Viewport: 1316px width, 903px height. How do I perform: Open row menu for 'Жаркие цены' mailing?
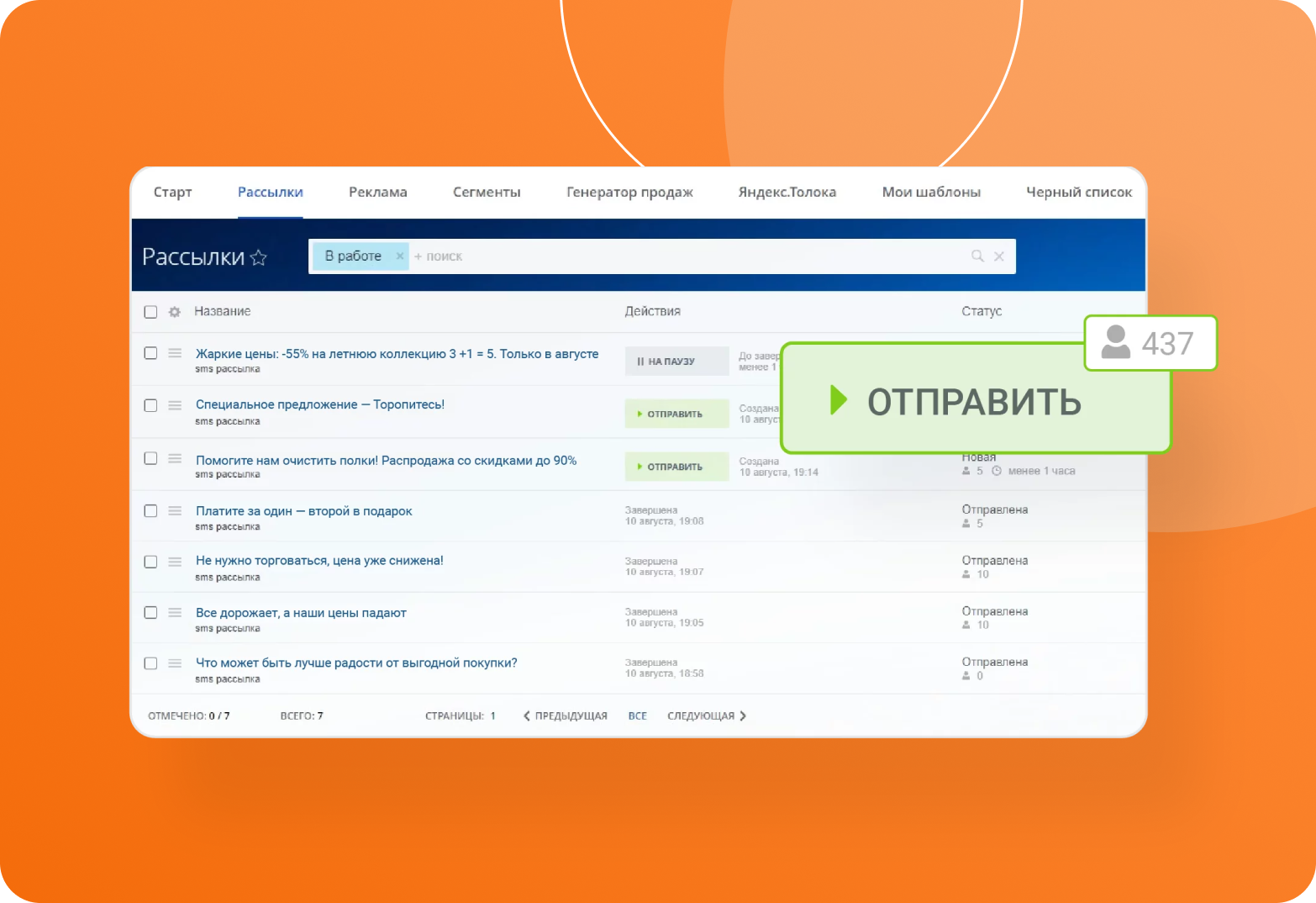coord(175,353)
